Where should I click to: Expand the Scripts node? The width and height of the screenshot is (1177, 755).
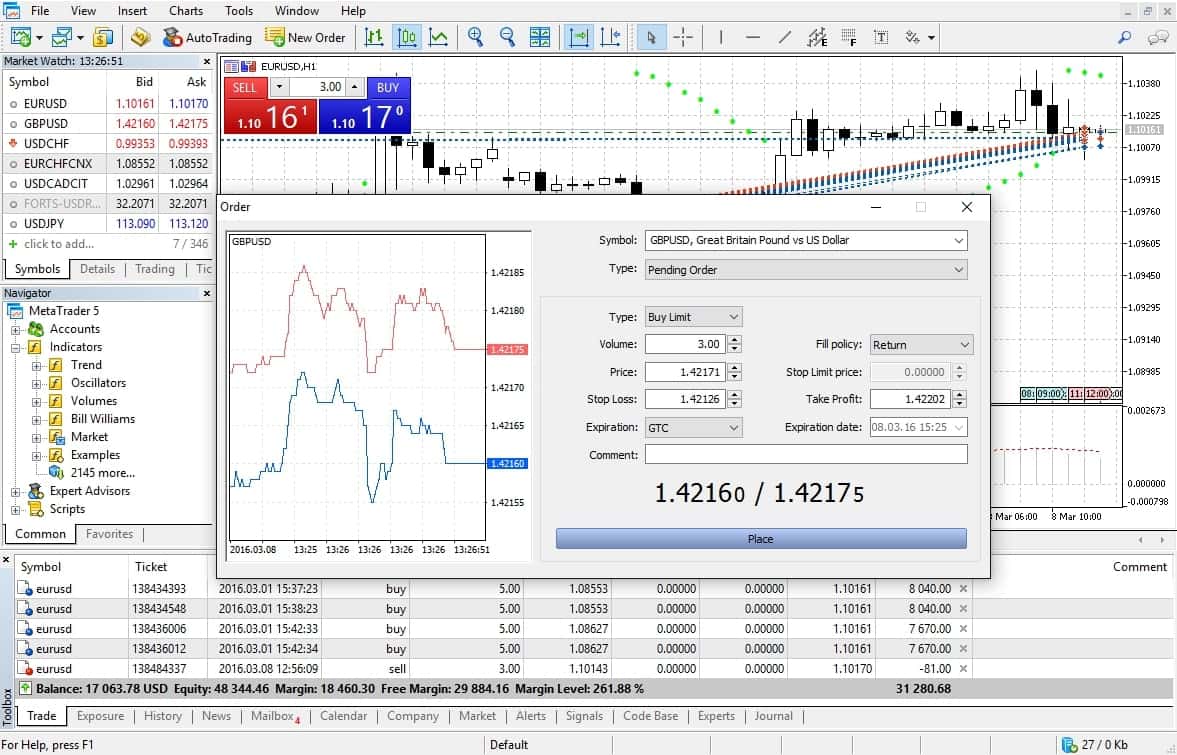click(x=15, y=510)
